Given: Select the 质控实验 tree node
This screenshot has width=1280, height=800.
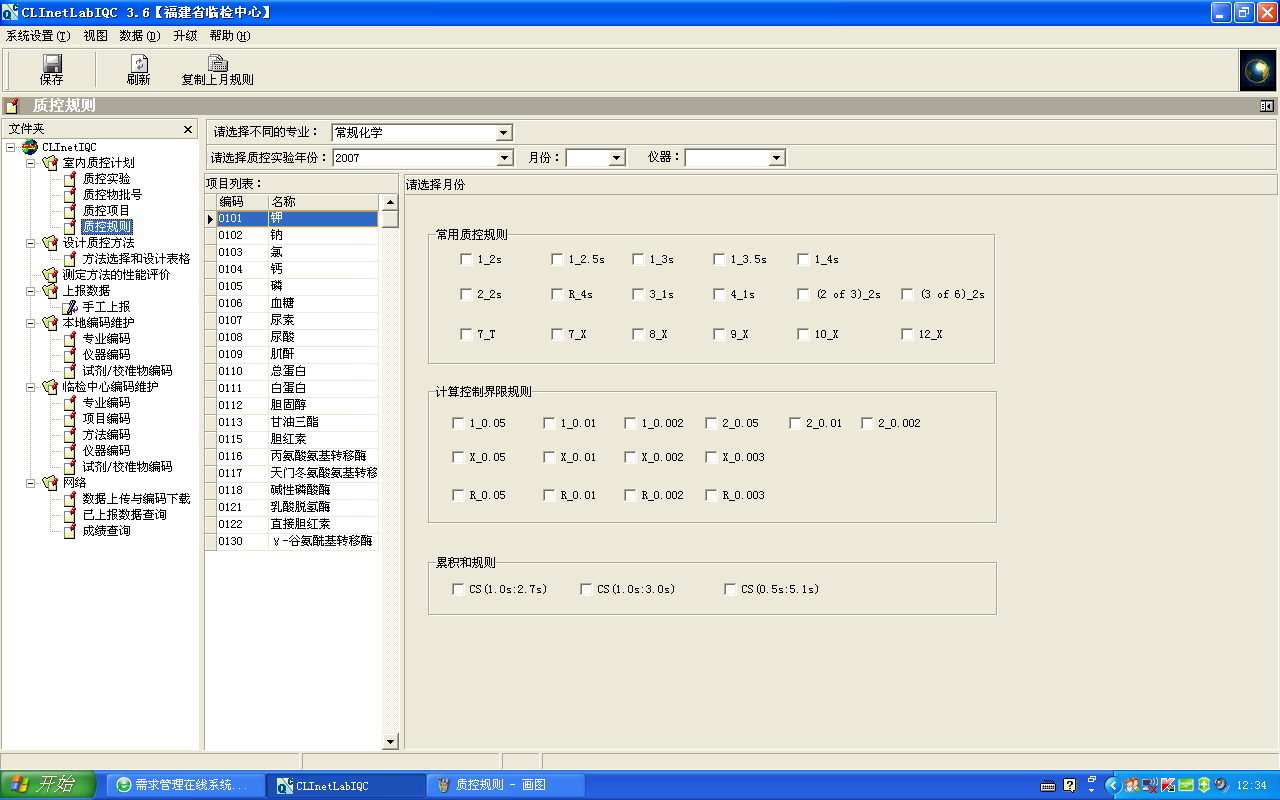Looking at the screenshot, I should [106, 179].
